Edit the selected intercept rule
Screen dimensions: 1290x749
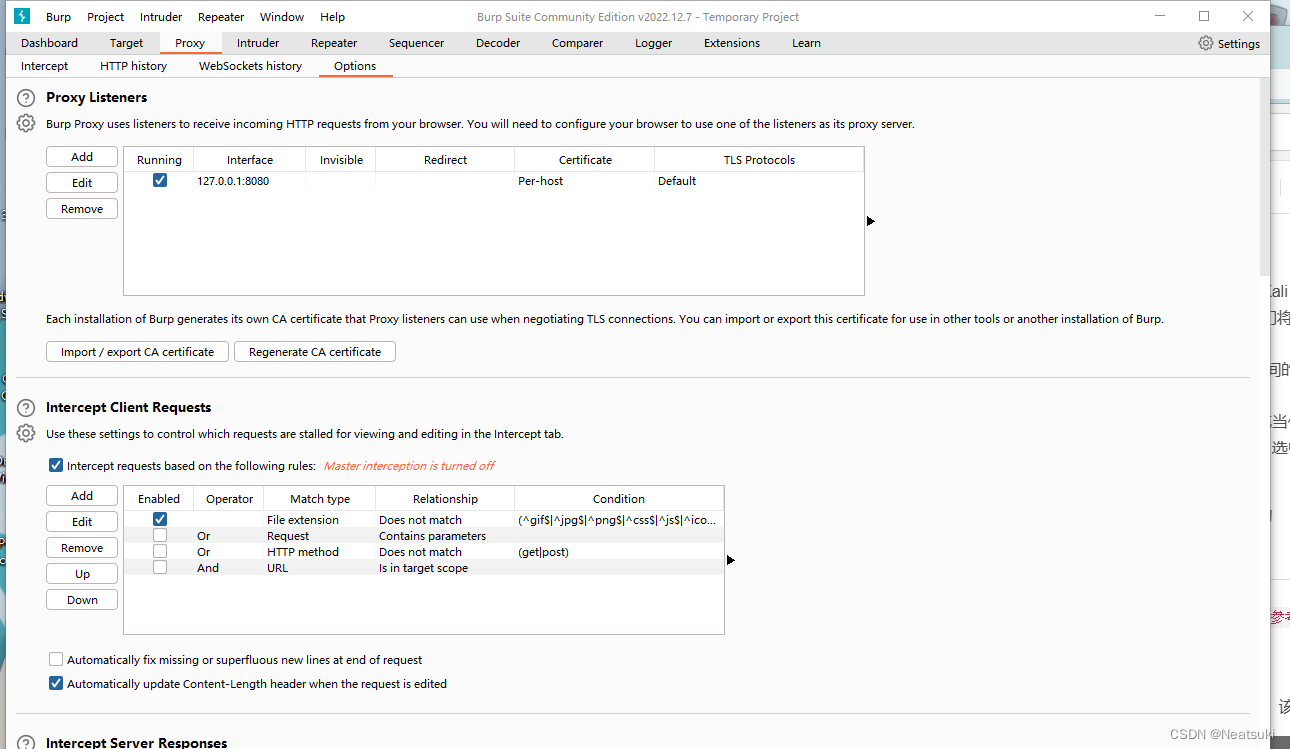coord(82,522)
